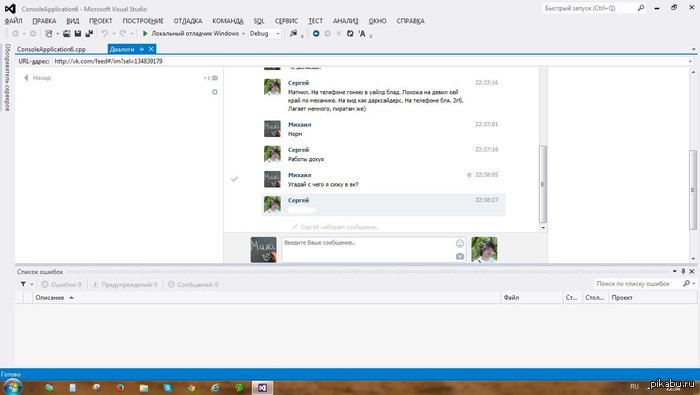Image resolution: width=700 pixels, height=395 pixels.
Task: Expand the New Project icon dropdown arrow
Action: pos(57,33)
